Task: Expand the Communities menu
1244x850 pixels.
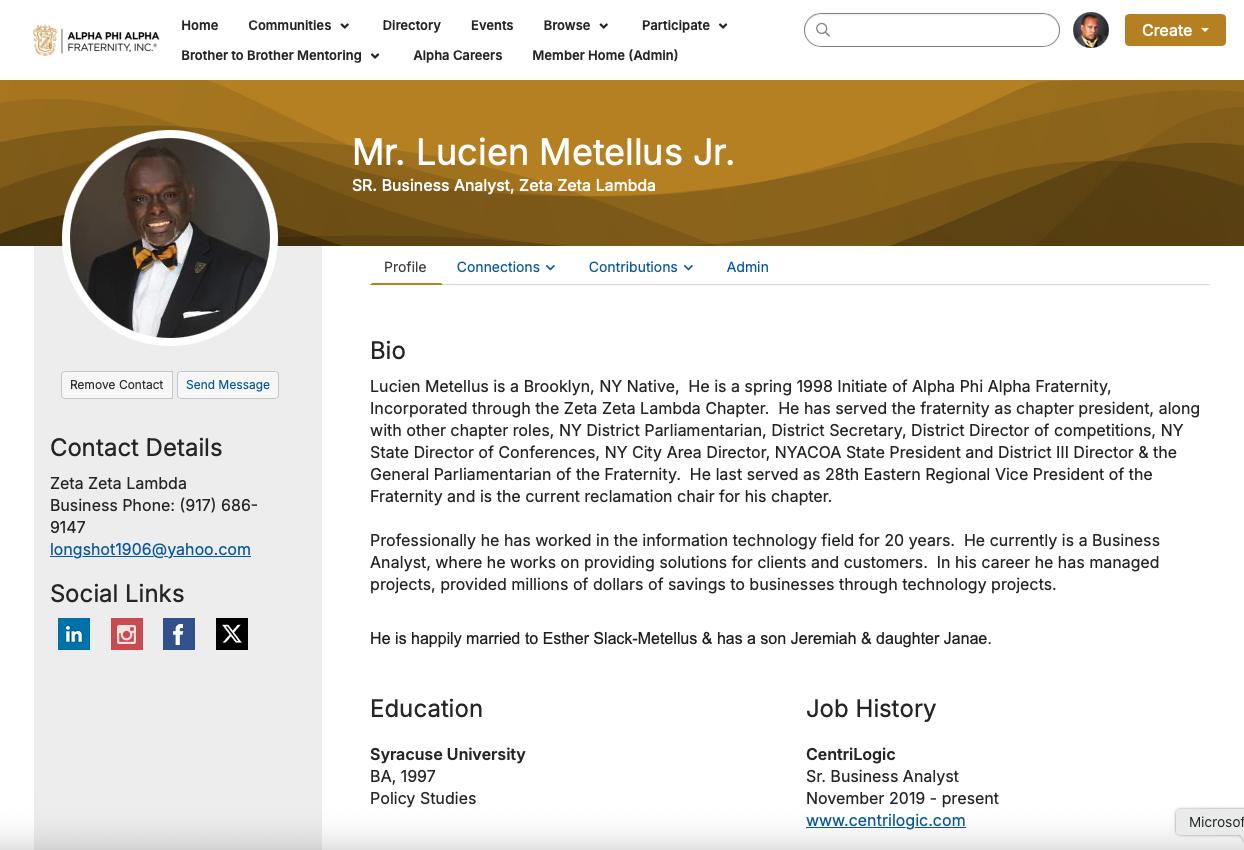Action: click(299, 26)
